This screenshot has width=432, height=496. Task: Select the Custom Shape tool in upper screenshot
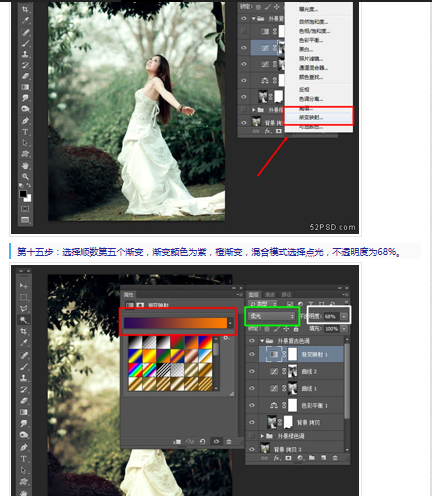click(25, 154)
